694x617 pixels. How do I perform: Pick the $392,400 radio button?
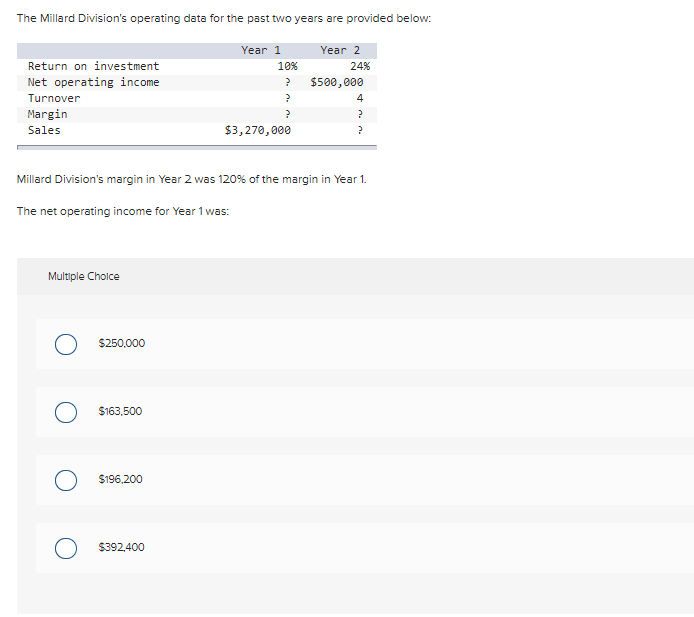66,548
